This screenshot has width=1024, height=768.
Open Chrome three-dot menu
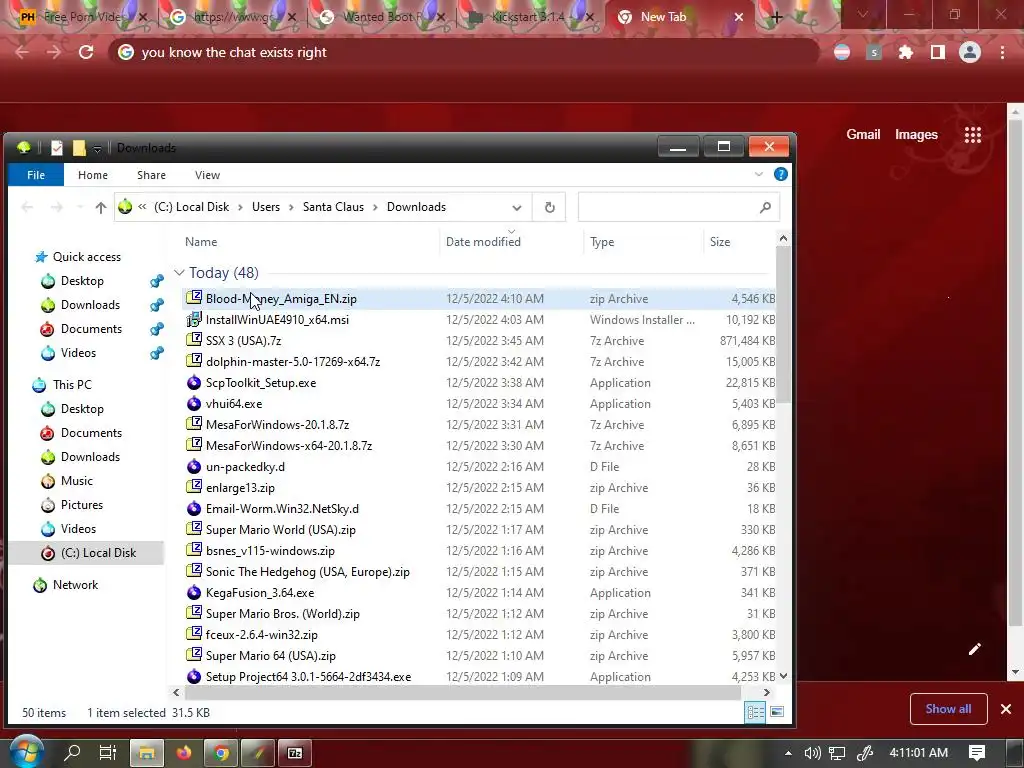coord(1002,52)
